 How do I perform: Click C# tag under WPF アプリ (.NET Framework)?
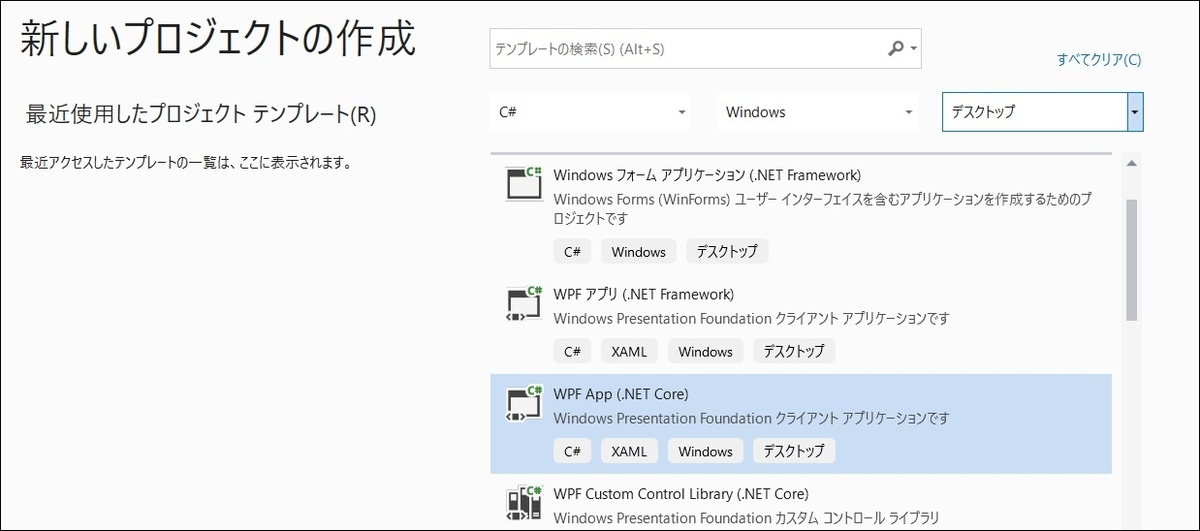tap(572, 352)
